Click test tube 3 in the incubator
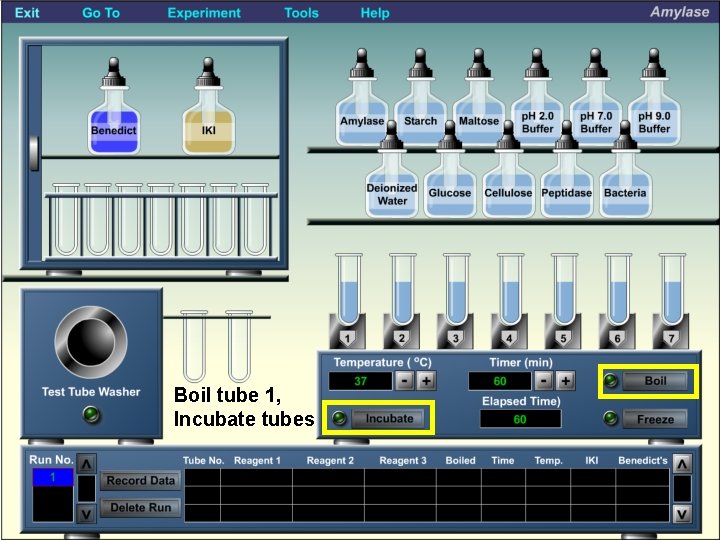This screenshot has height=540, width=720. (x=456, y=290)
